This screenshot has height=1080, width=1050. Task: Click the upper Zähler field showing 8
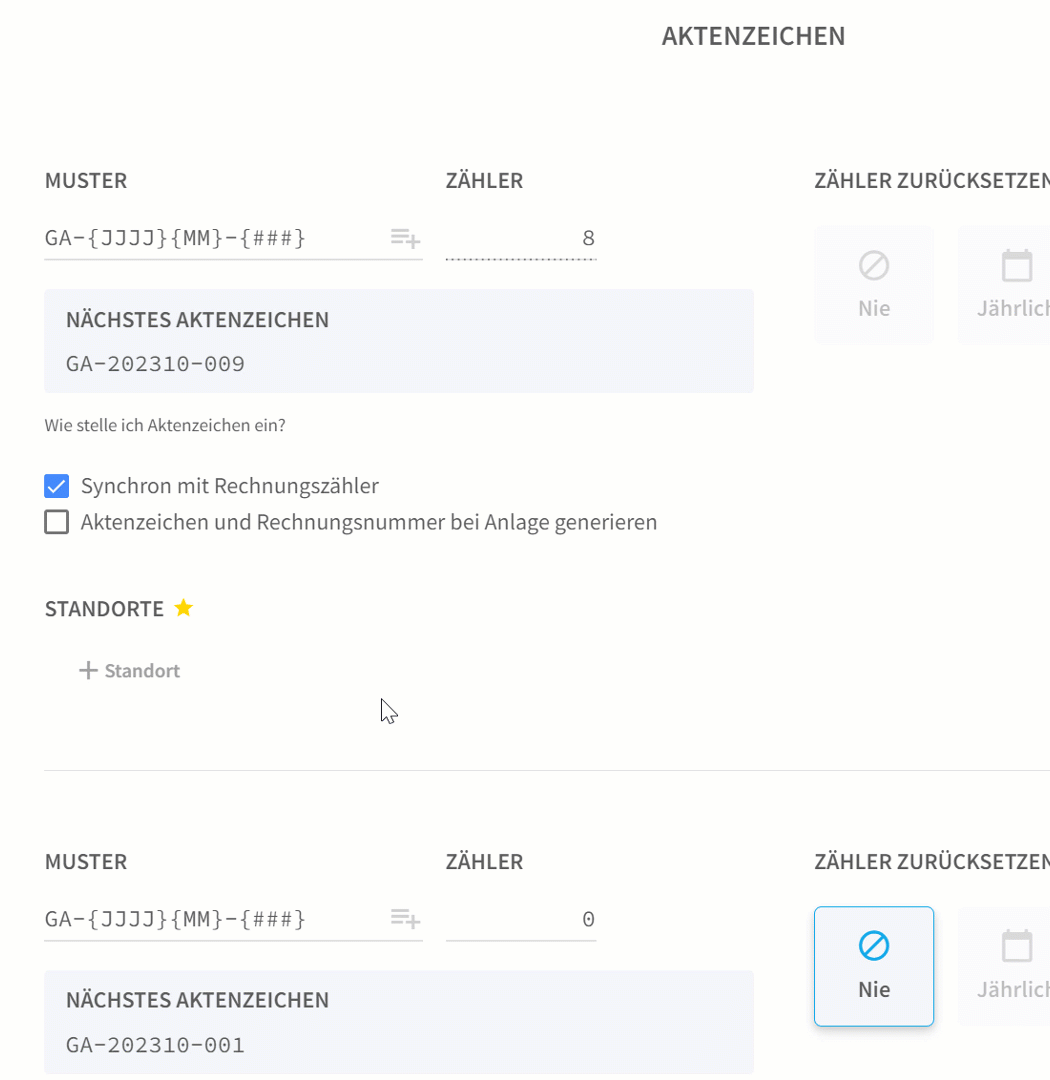(x=521, y=238)
